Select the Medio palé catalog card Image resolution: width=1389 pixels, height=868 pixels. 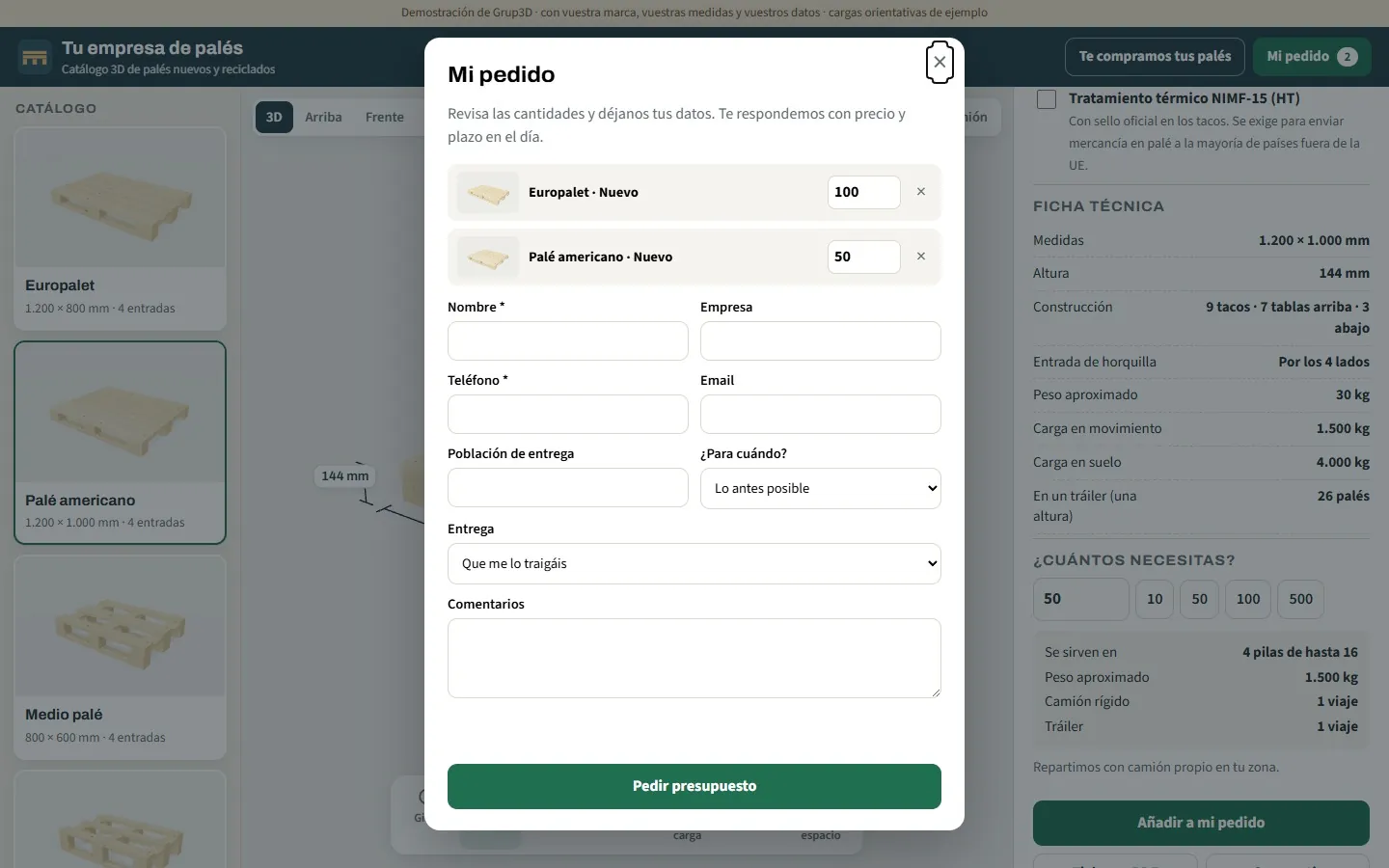pos(120,658)
